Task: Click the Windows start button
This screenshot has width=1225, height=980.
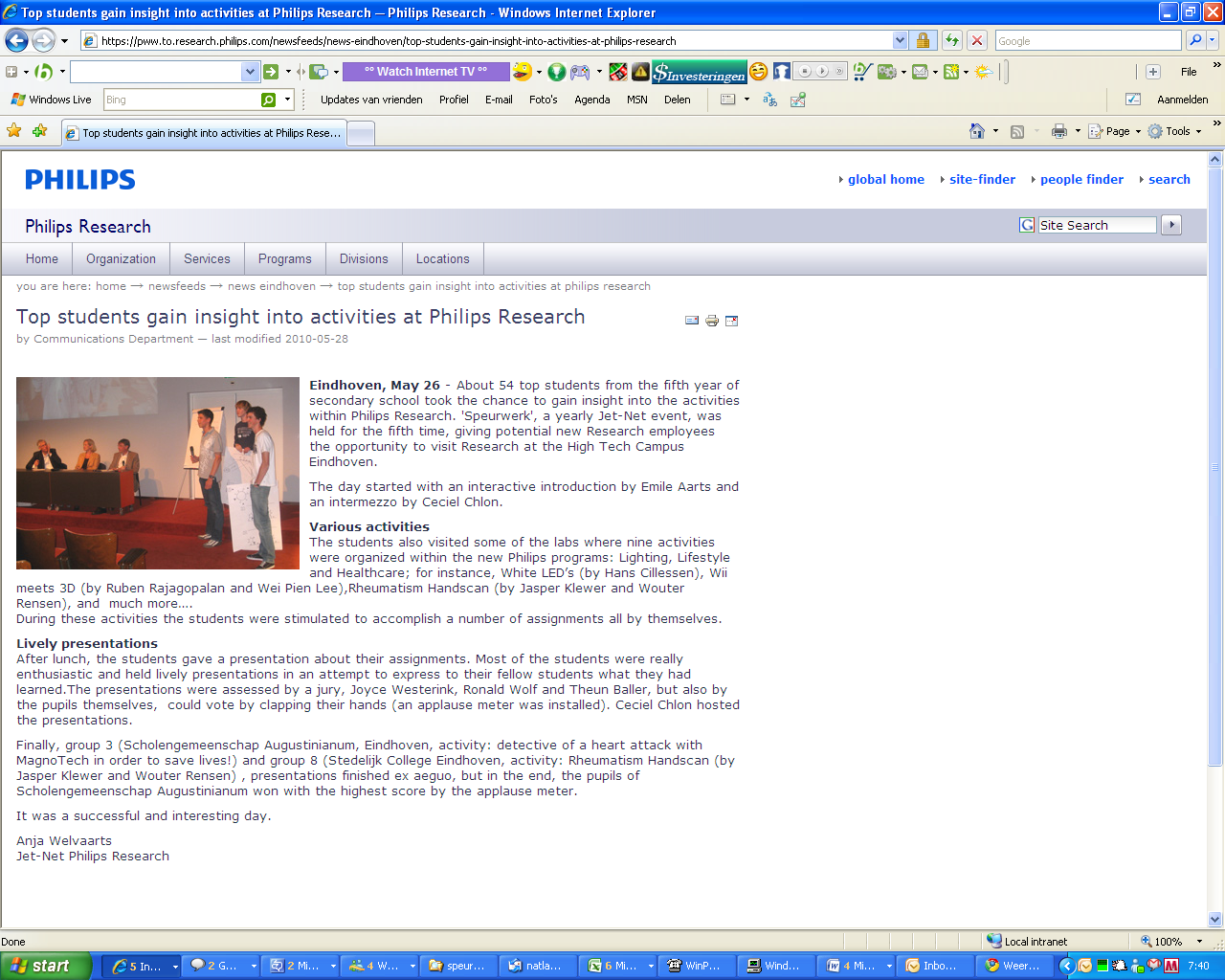Action: point(45,966)
